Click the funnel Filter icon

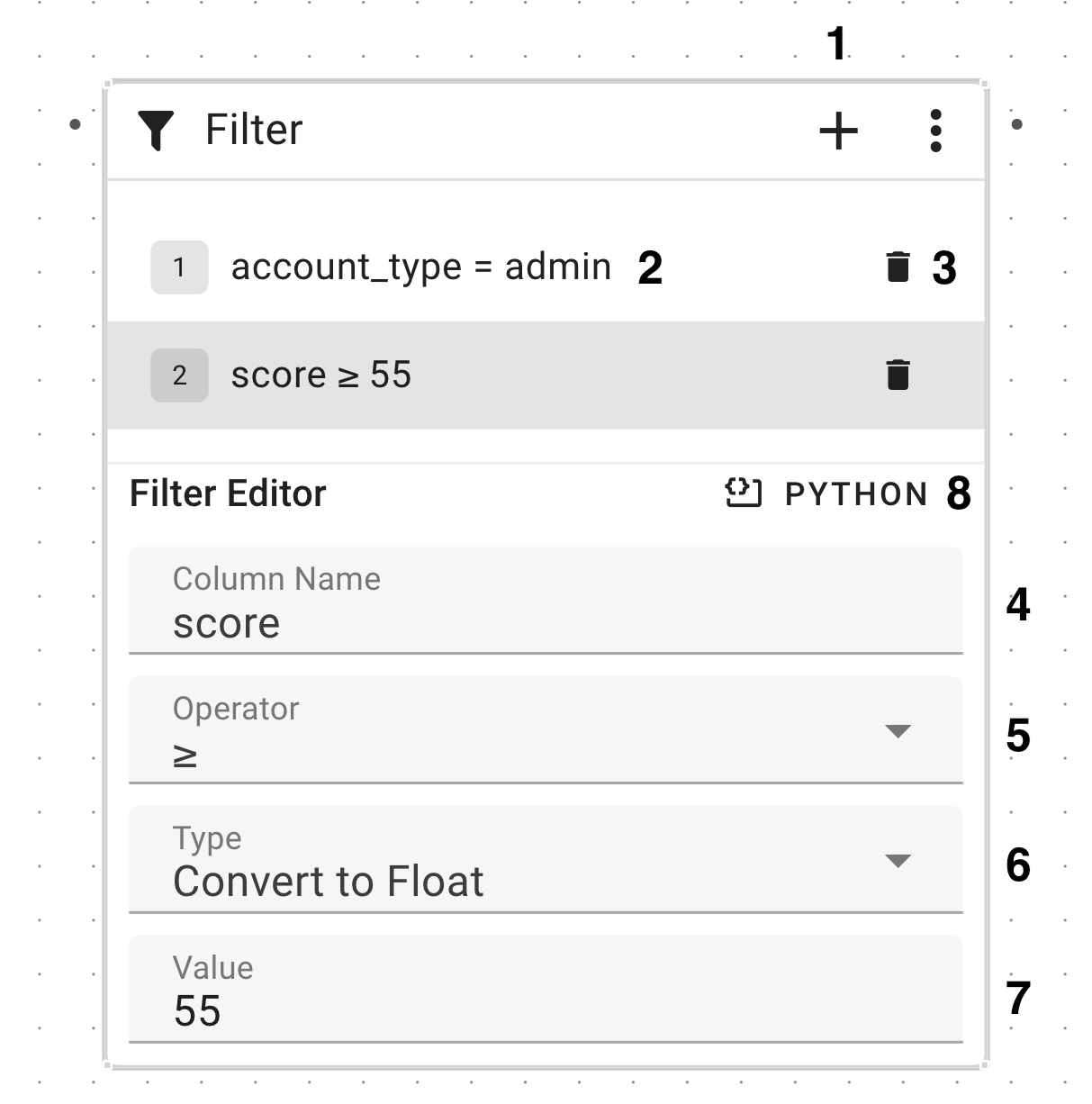click(x=156, y=131)
